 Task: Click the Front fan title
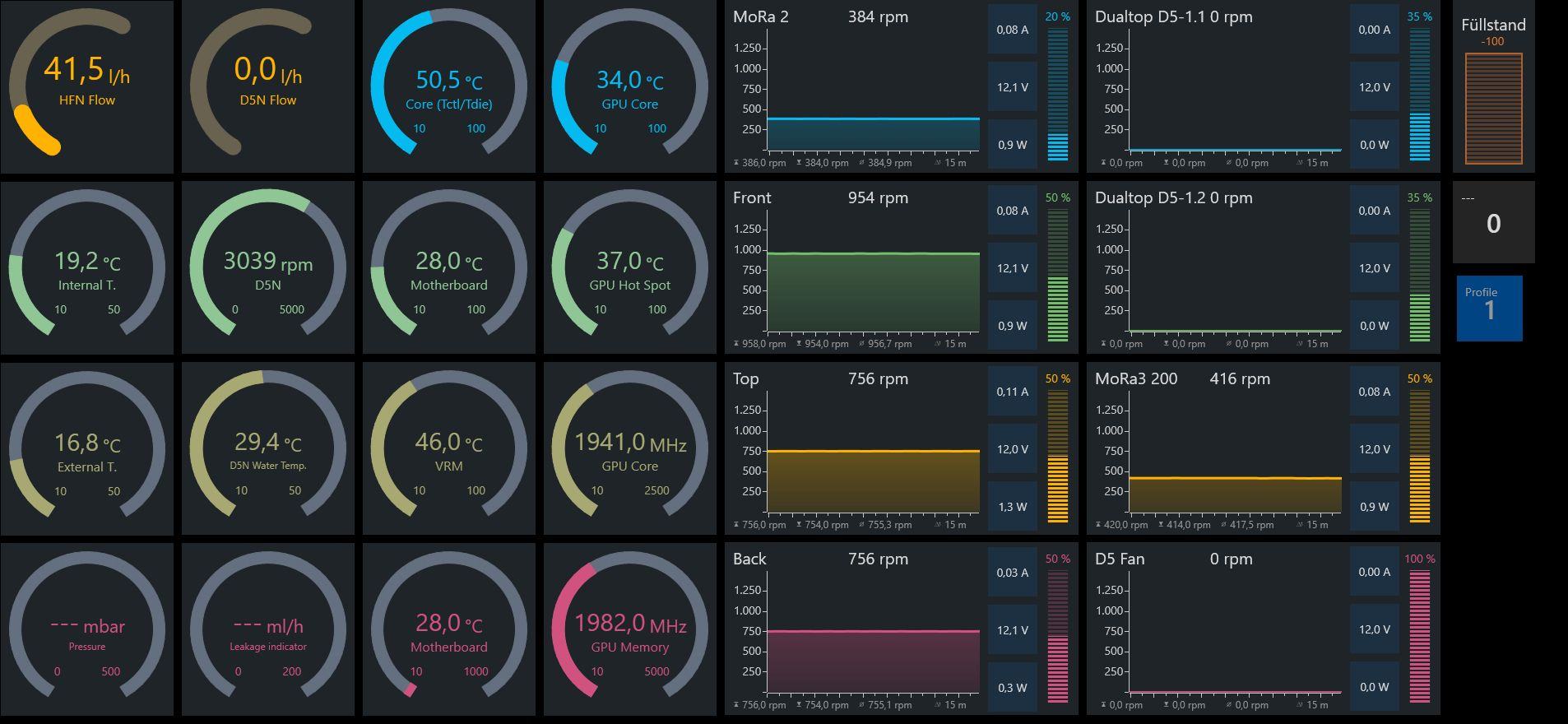(x=752, y=198)
